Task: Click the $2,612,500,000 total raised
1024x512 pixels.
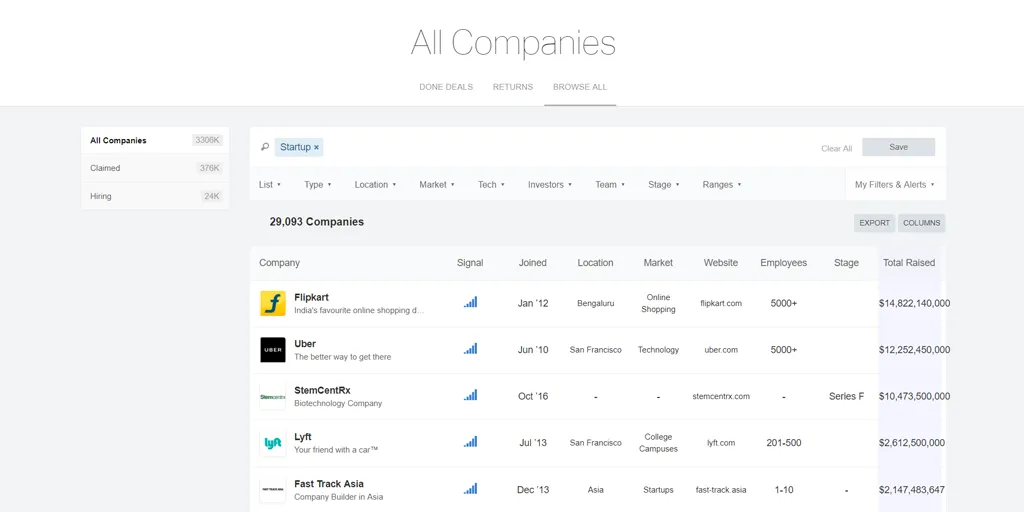Action: point(912,443)
